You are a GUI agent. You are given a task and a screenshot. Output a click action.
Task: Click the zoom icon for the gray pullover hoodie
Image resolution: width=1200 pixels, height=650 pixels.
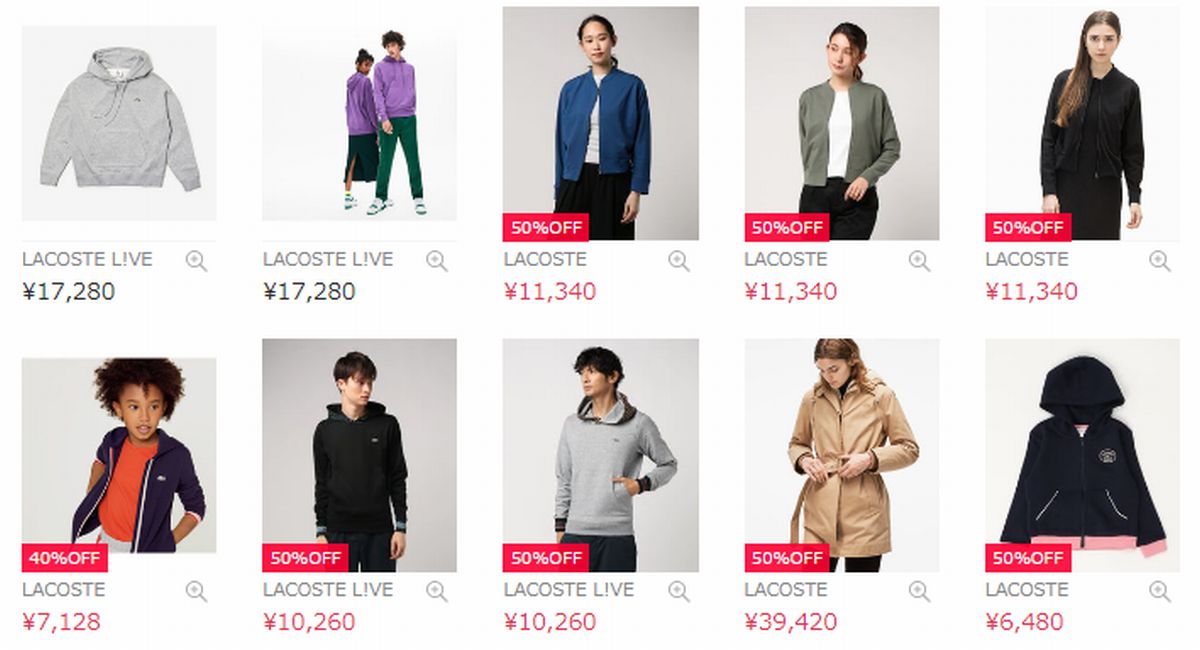pos(679,591)
